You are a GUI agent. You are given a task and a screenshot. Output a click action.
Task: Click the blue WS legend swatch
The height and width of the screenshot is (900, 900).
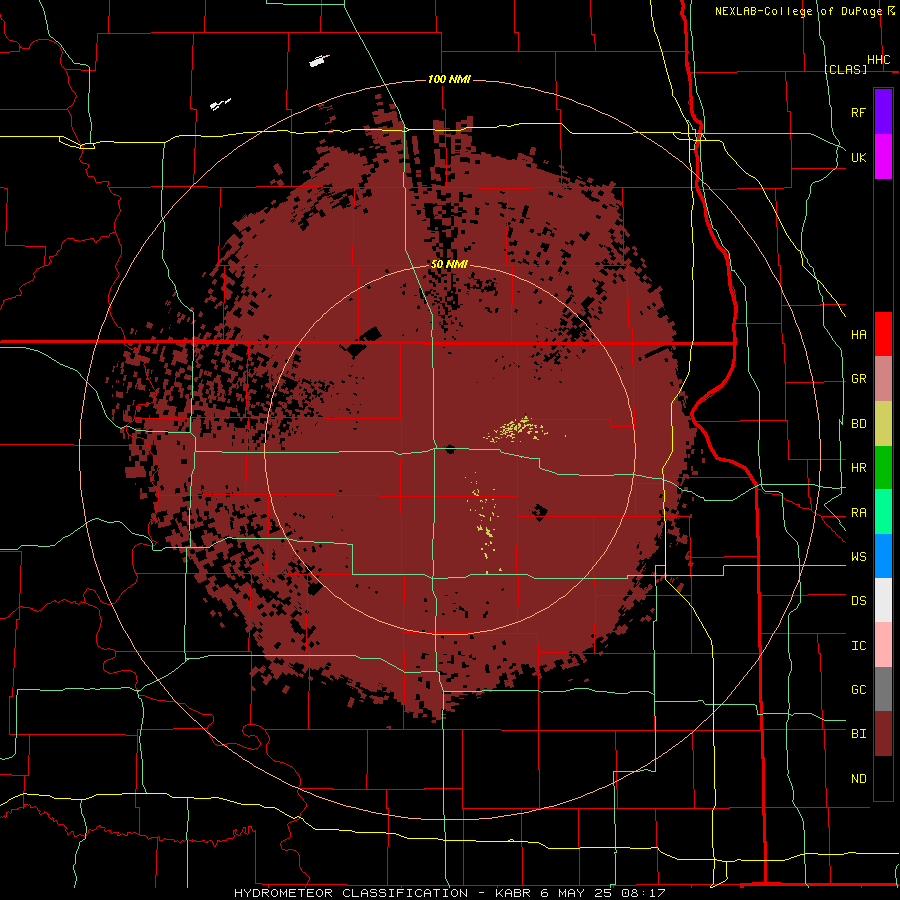pos(883,556)
